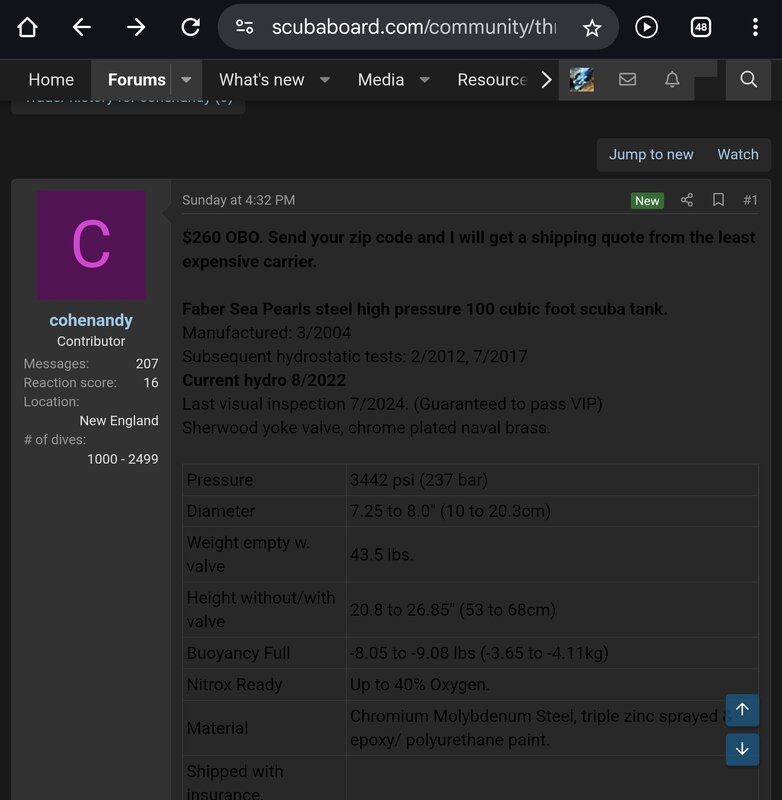Reload the page with the refresh icon
This screenshot has width=782, height=800.
[x=191, y=27]
